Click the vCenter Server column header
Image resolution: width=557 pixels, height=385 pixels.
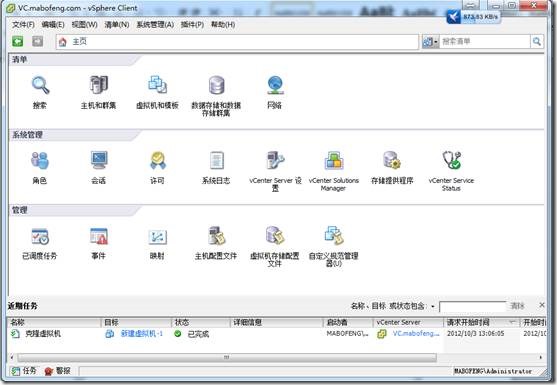(408, 322)
